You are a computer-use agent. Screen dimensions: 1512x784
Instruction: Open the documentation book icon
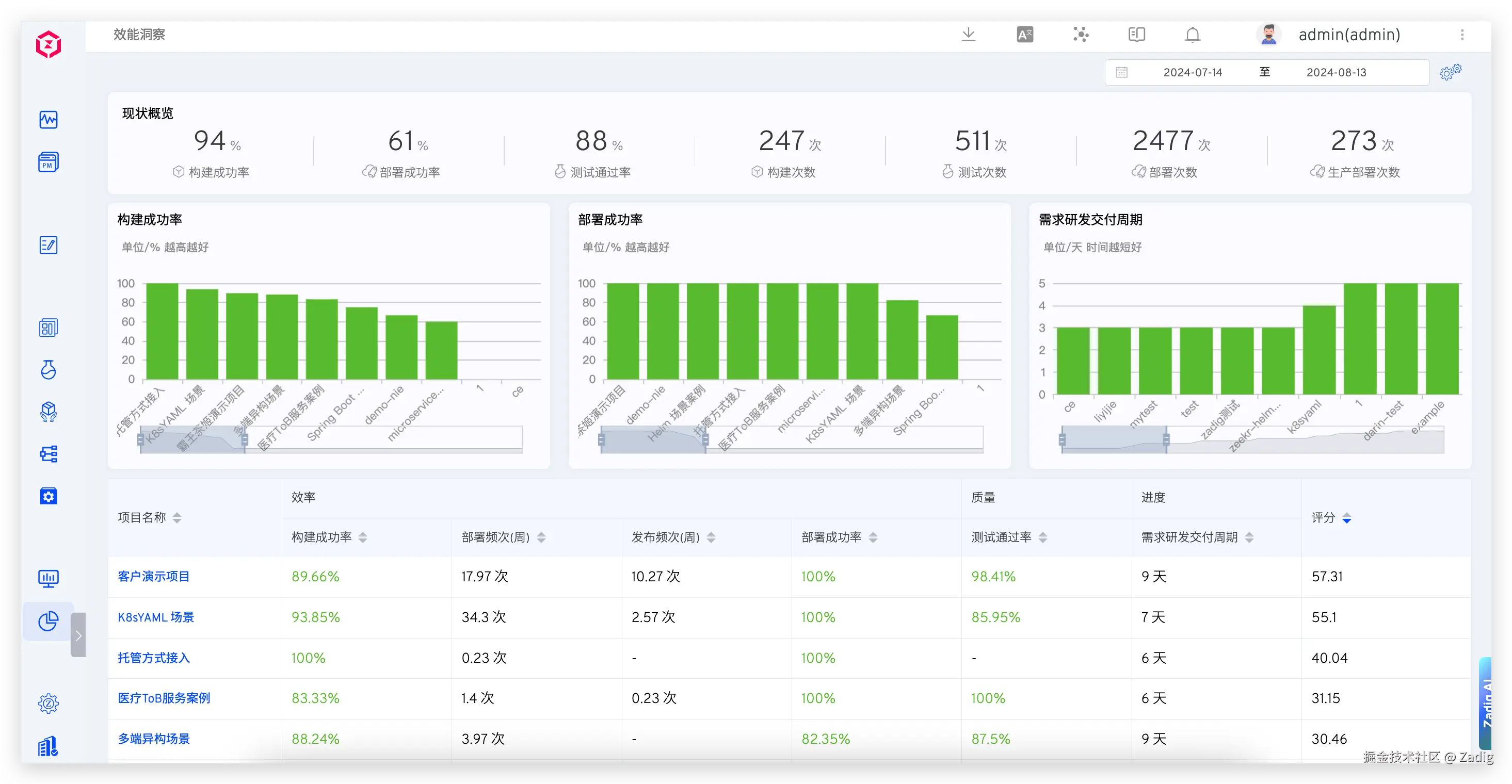(1136, 35)
